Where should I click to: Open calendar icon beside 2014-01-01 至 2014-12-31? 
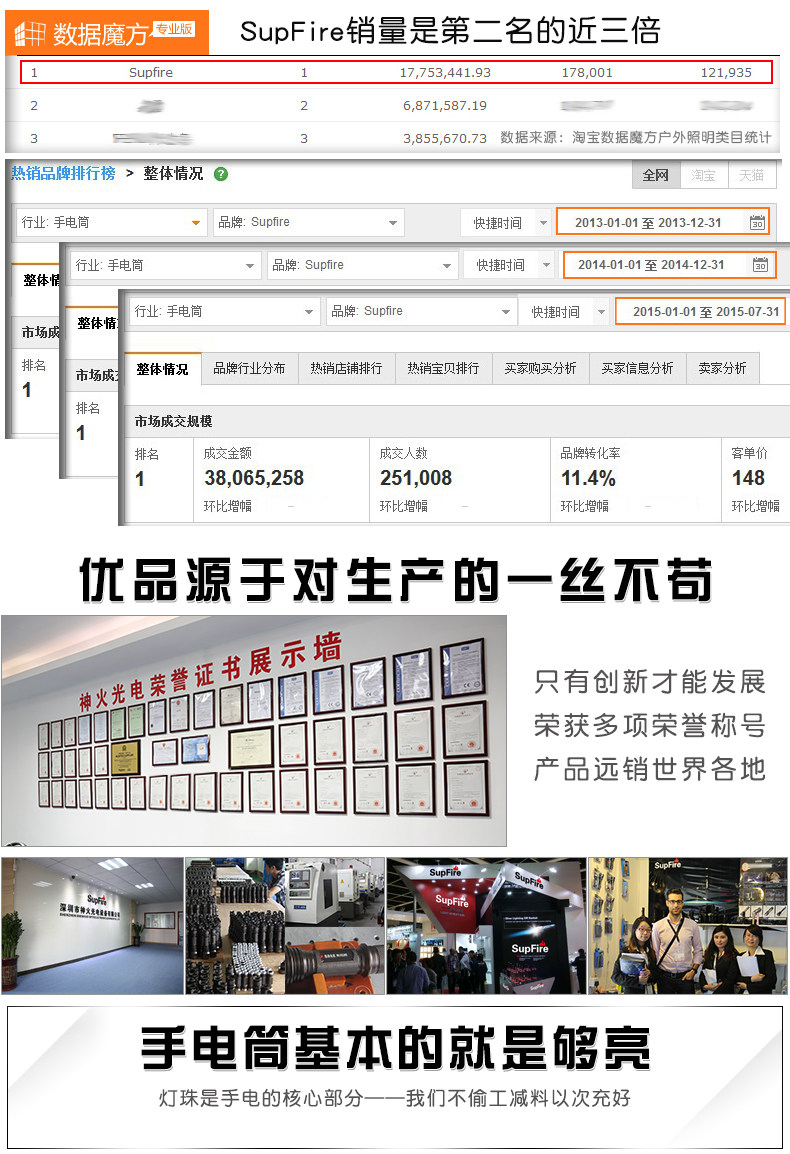coord(761,264)
